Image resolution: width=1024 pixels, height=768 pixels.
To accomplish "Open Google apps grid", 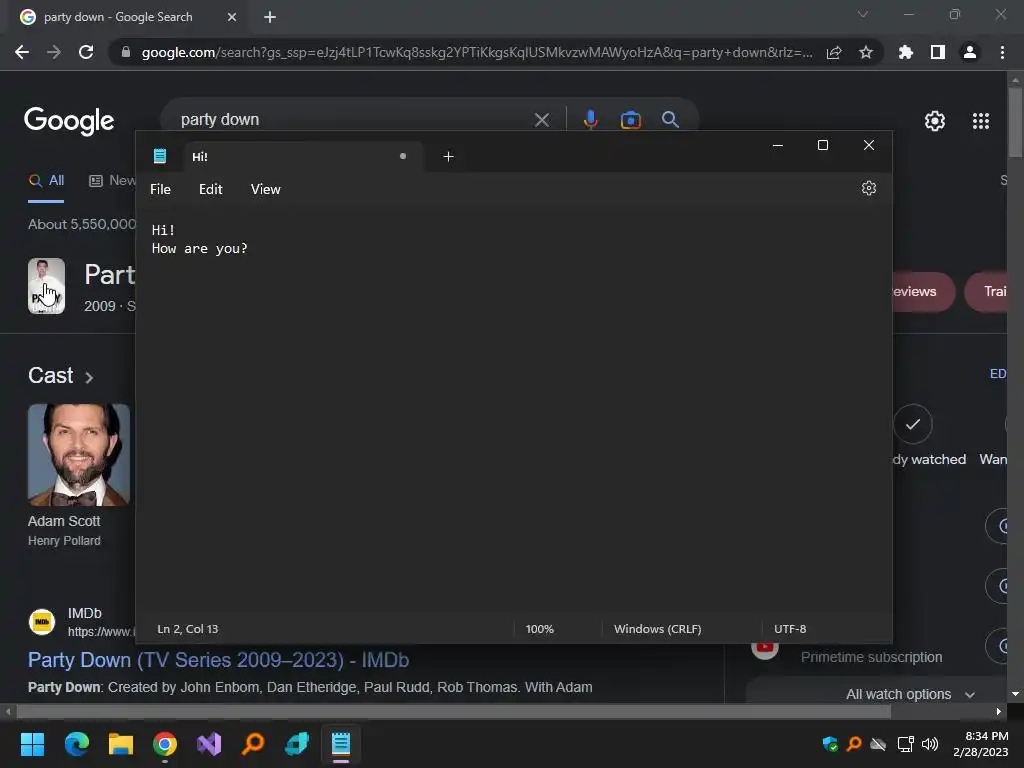I will (980, 121).
